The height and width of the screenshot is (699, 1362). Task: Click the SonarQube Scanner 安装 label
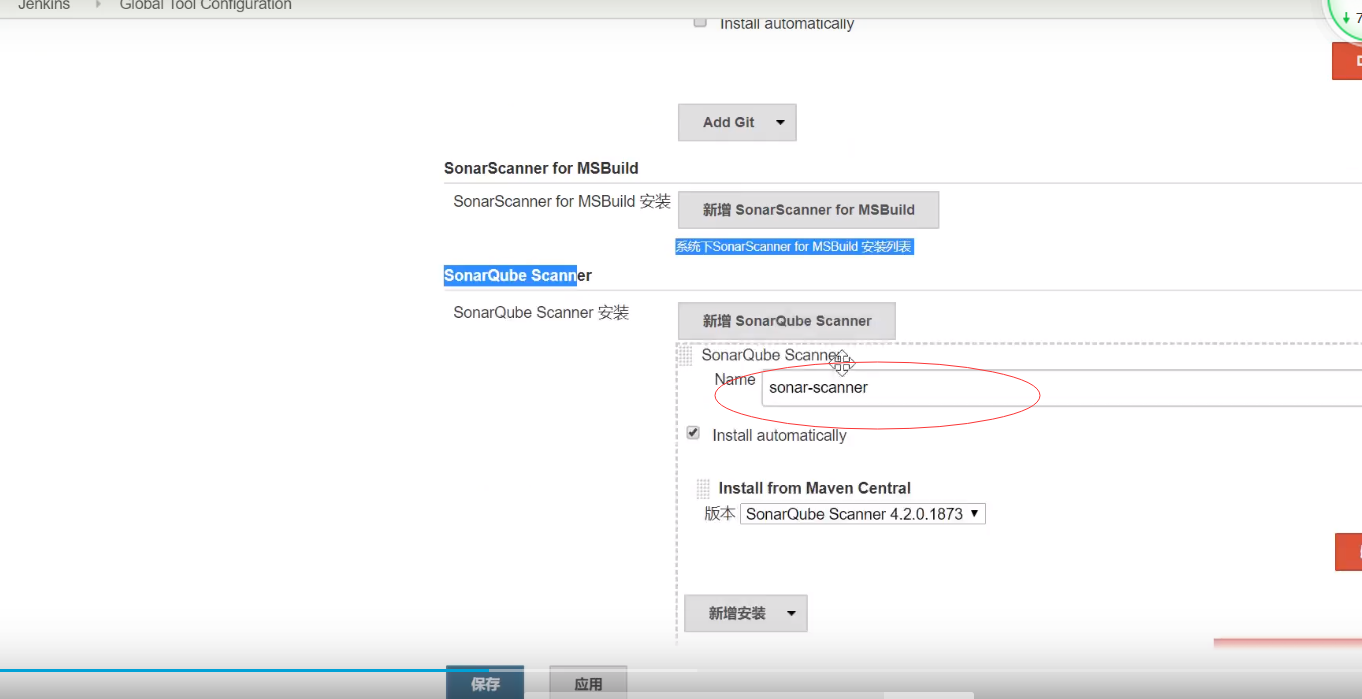[541, 312]
